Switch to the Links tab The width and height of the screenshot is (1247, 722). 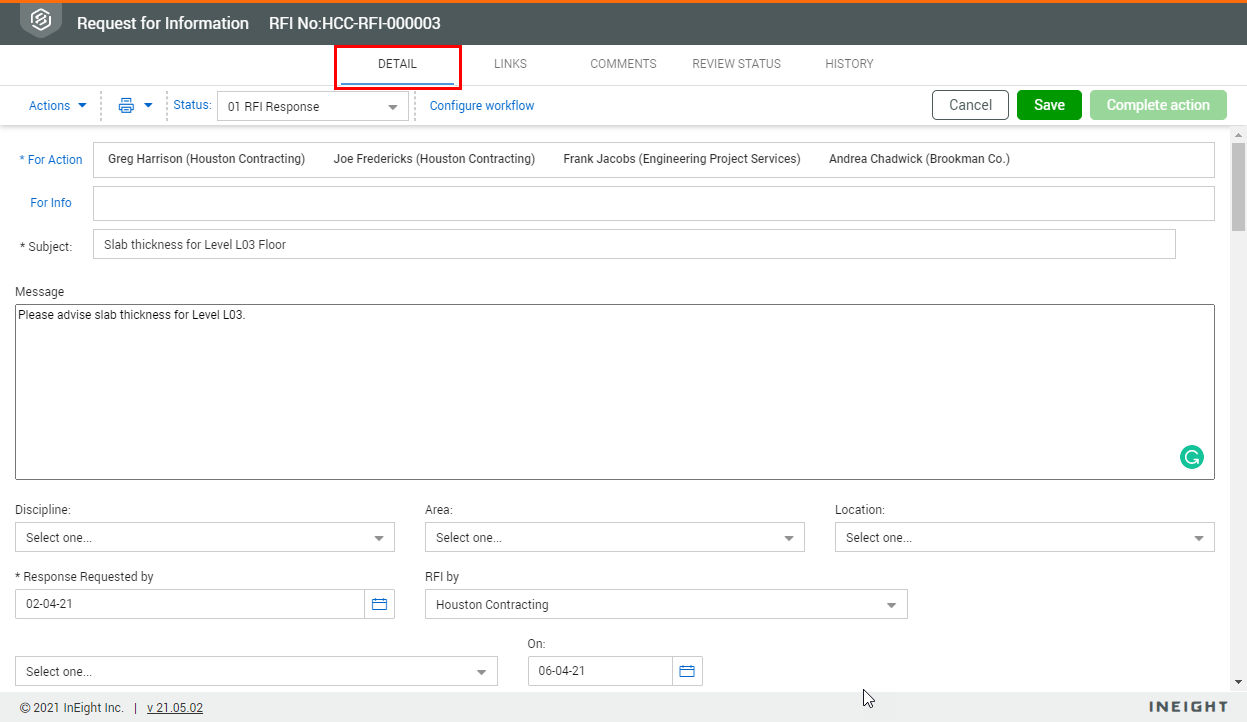[x=510, y=64]
